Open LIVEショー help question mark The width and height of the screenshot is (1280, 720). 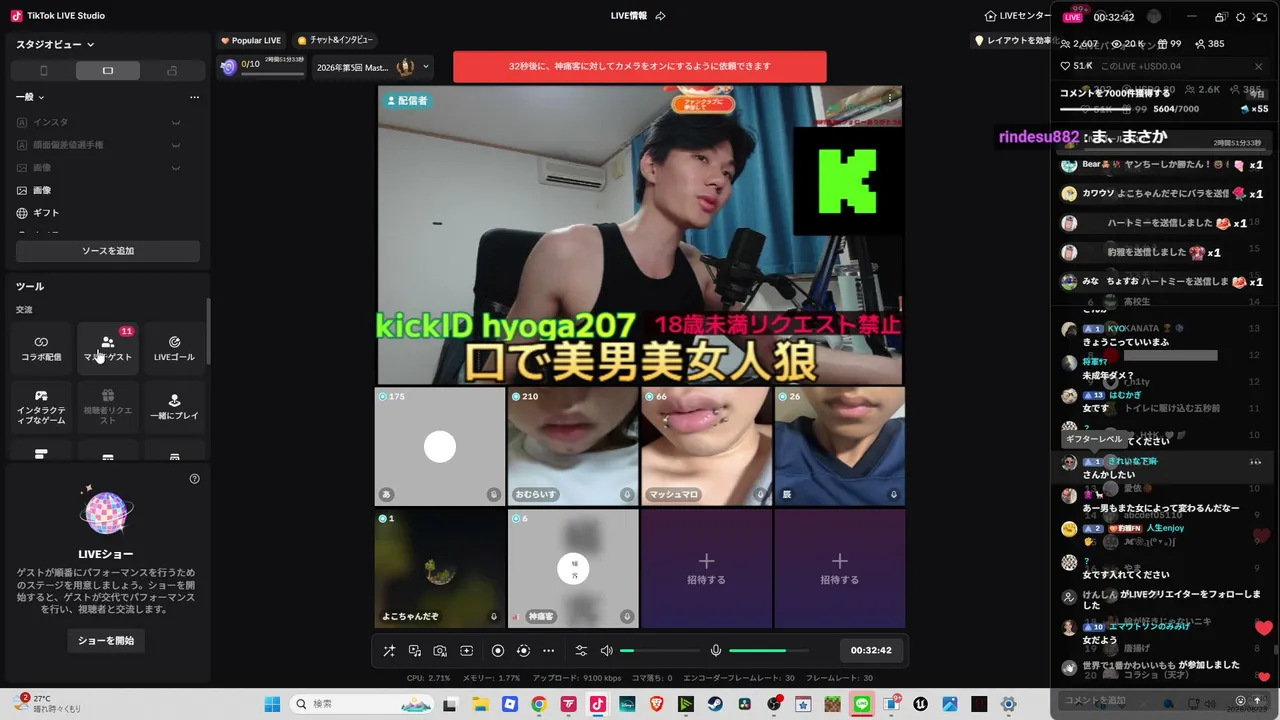(x=194, y=479)
